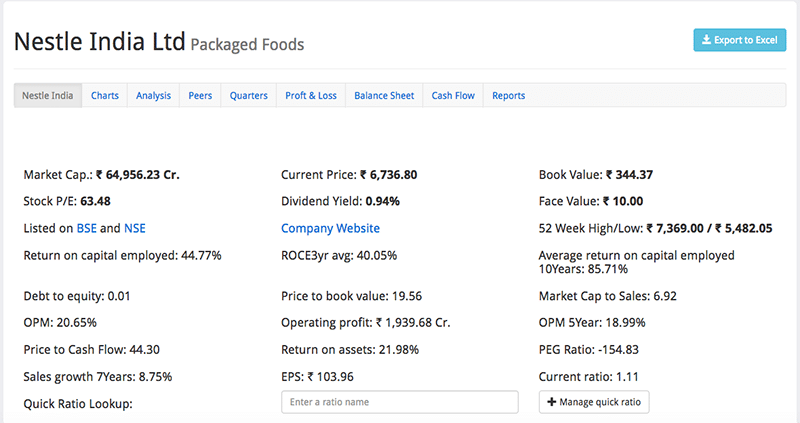The width and height of the screenshot is (800, 423).
Task: Click Return on assets: 21.98%
Action: pos(350,350)
